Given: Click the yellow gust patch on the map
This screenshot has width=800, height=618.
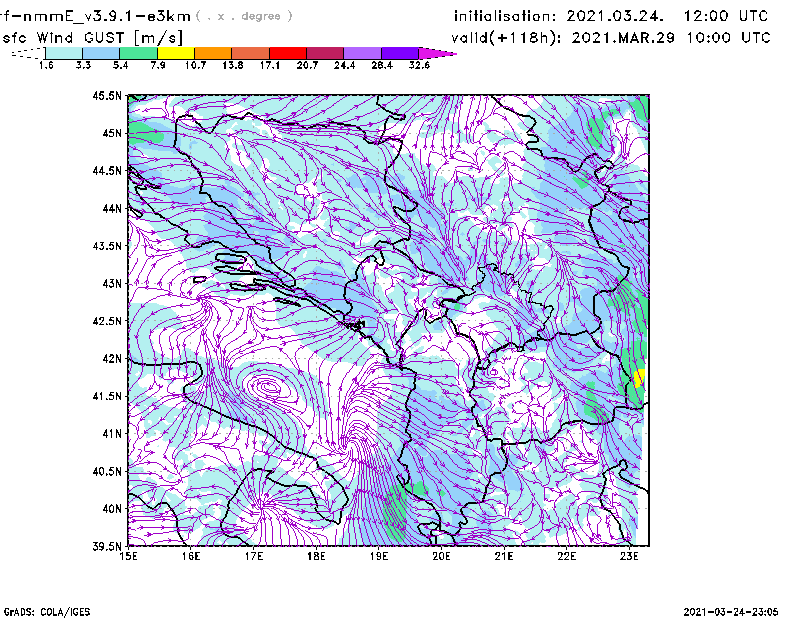Looking at the screenshot, I should click(639, 378).
